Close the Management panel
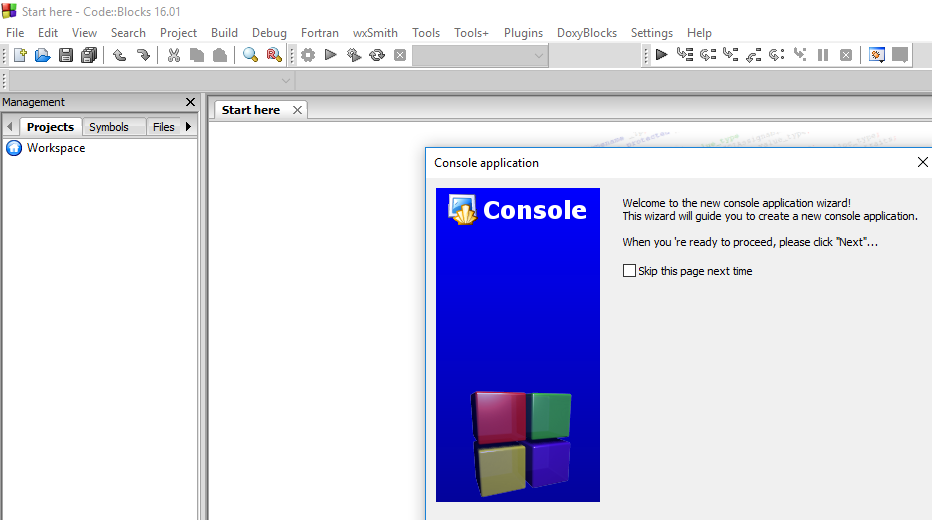Image resolution: width=932 pixels, height=520 pixels. (190, 102)
